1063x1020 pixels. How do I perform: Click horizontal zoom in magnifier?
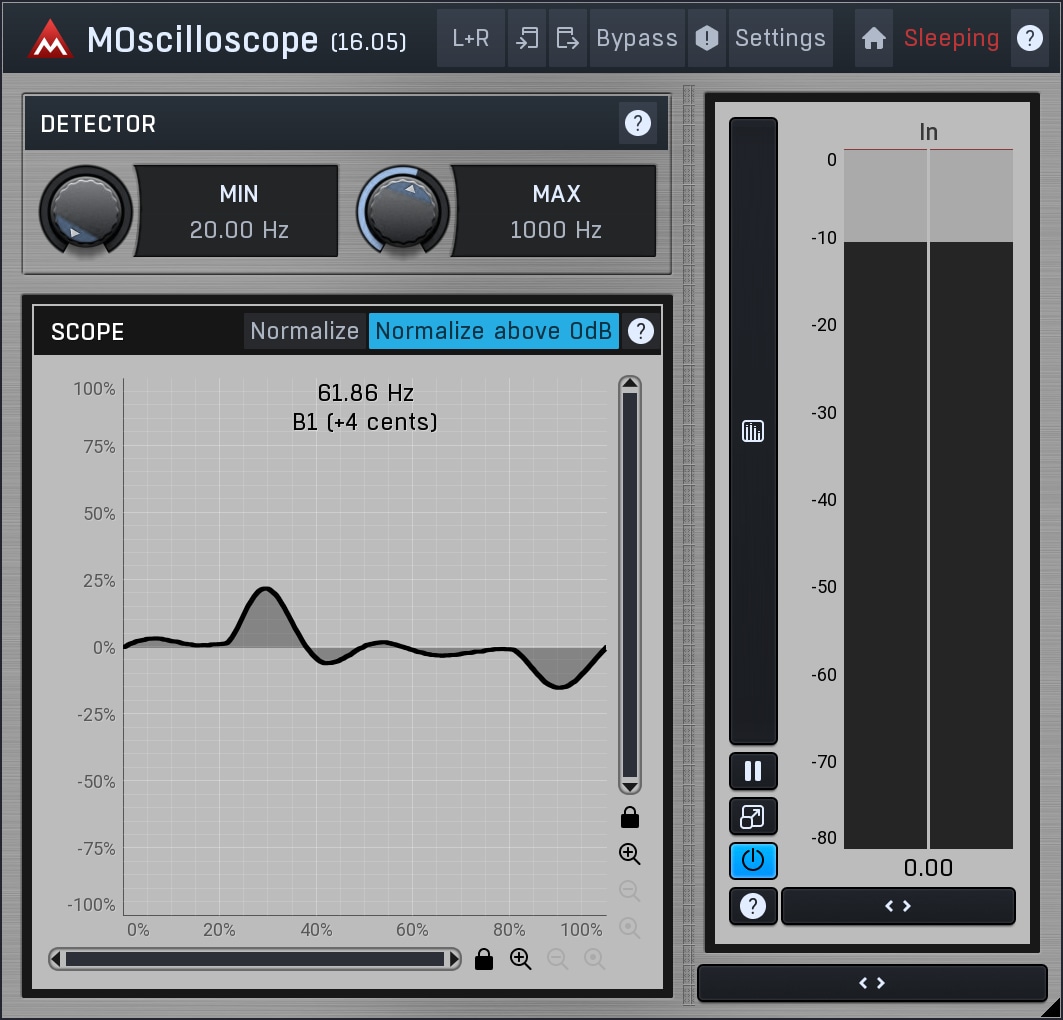click(521, 959)
